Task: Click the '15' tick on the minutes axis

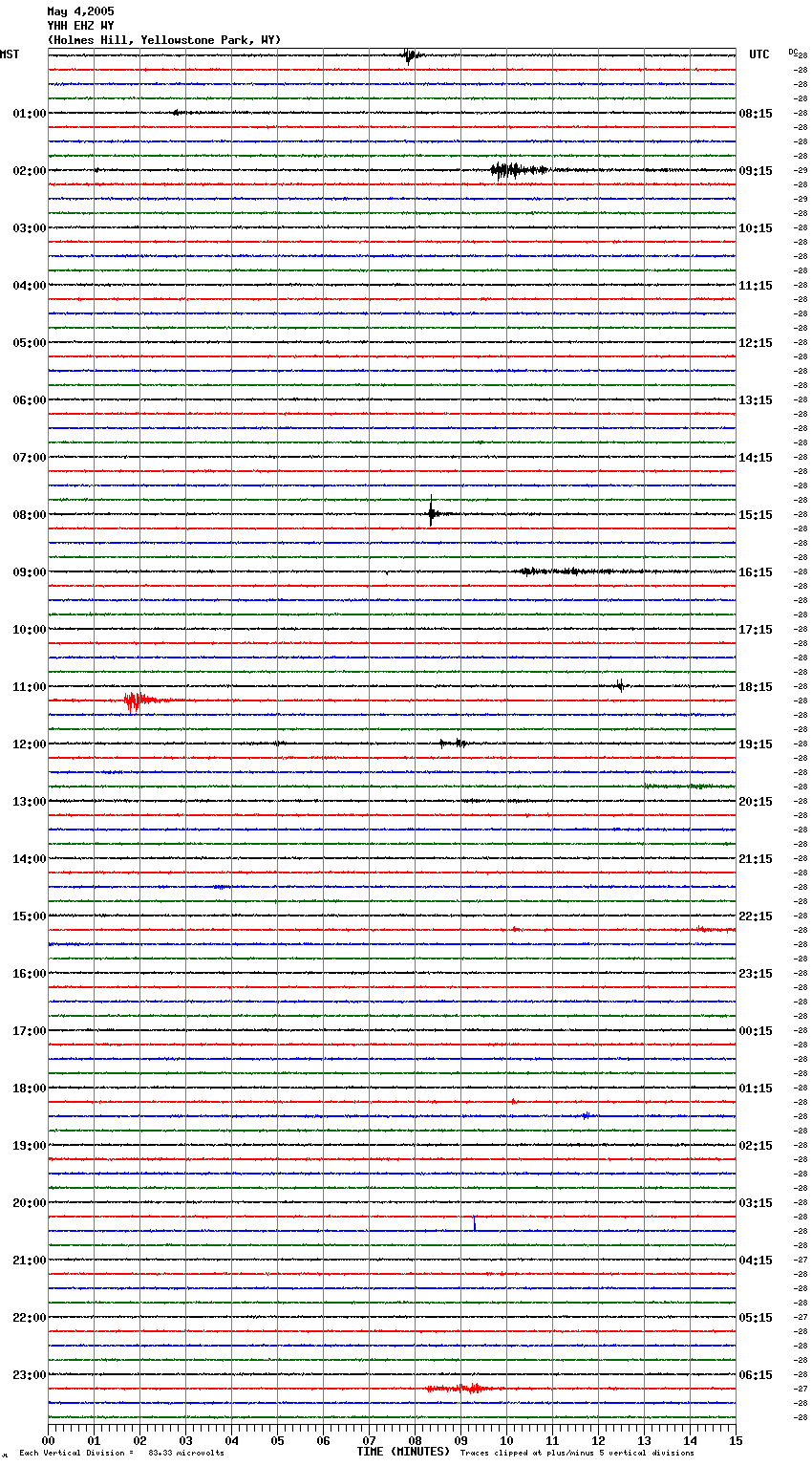Action: (736, 1440)
